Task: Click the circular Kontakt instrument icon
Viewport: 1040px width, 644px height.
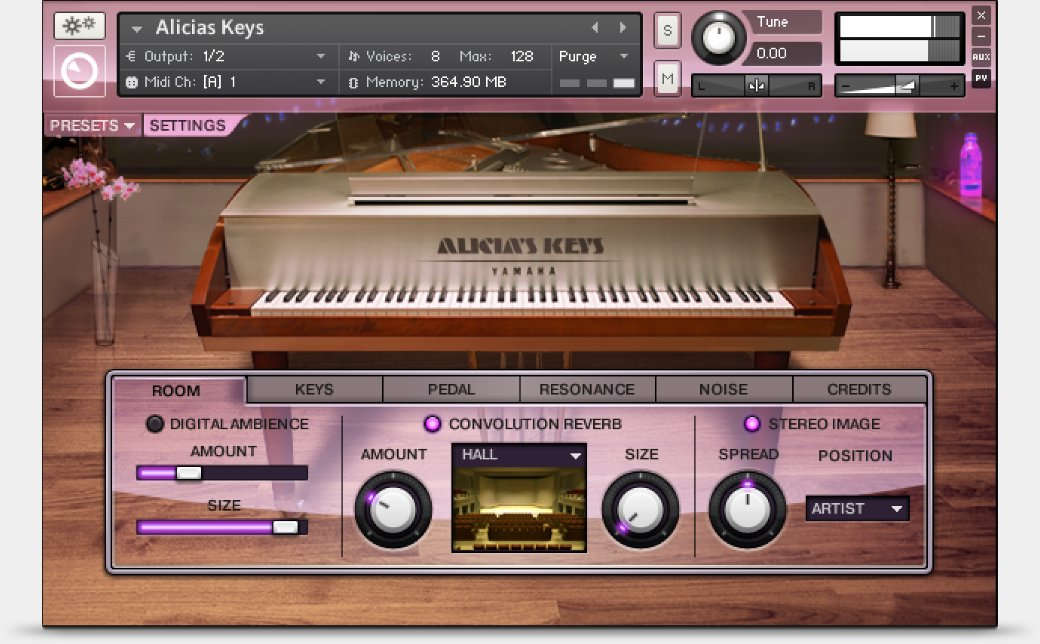Action: (x=79, y=71)
